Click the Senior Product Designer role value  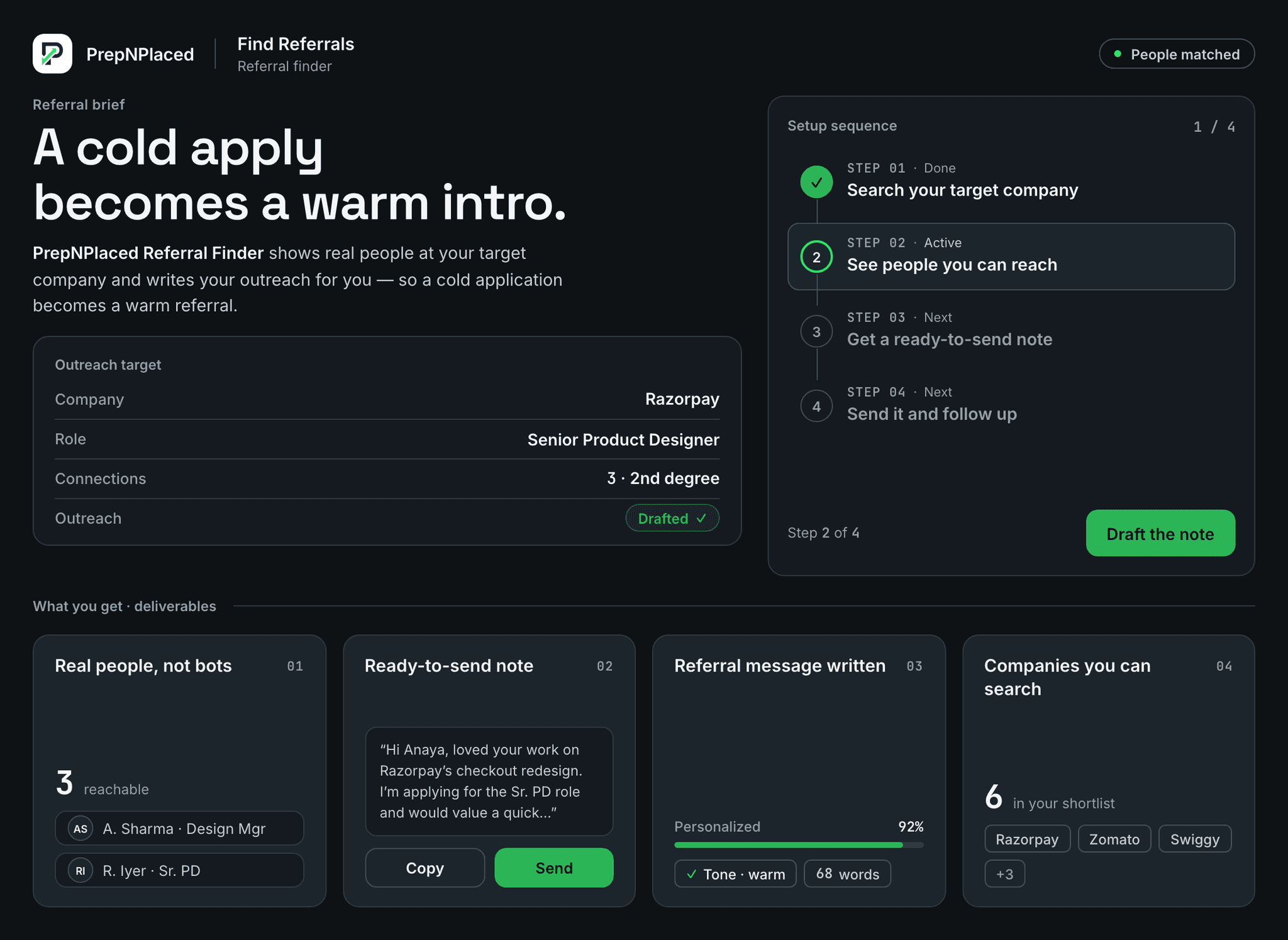tap(623, 440)
